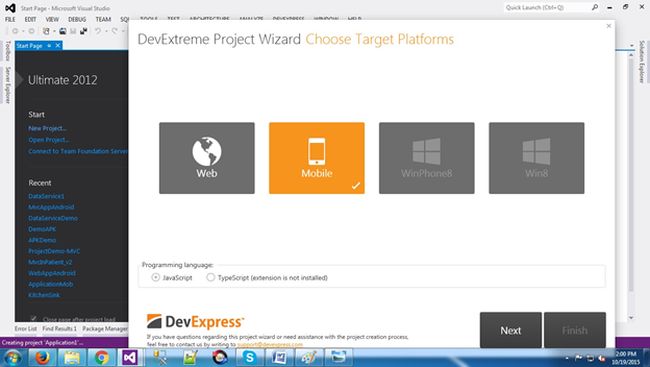Select the JavaScript radio button
This screenshot has width=650, height=367.
pyautogui.click(x=155, y=277)
